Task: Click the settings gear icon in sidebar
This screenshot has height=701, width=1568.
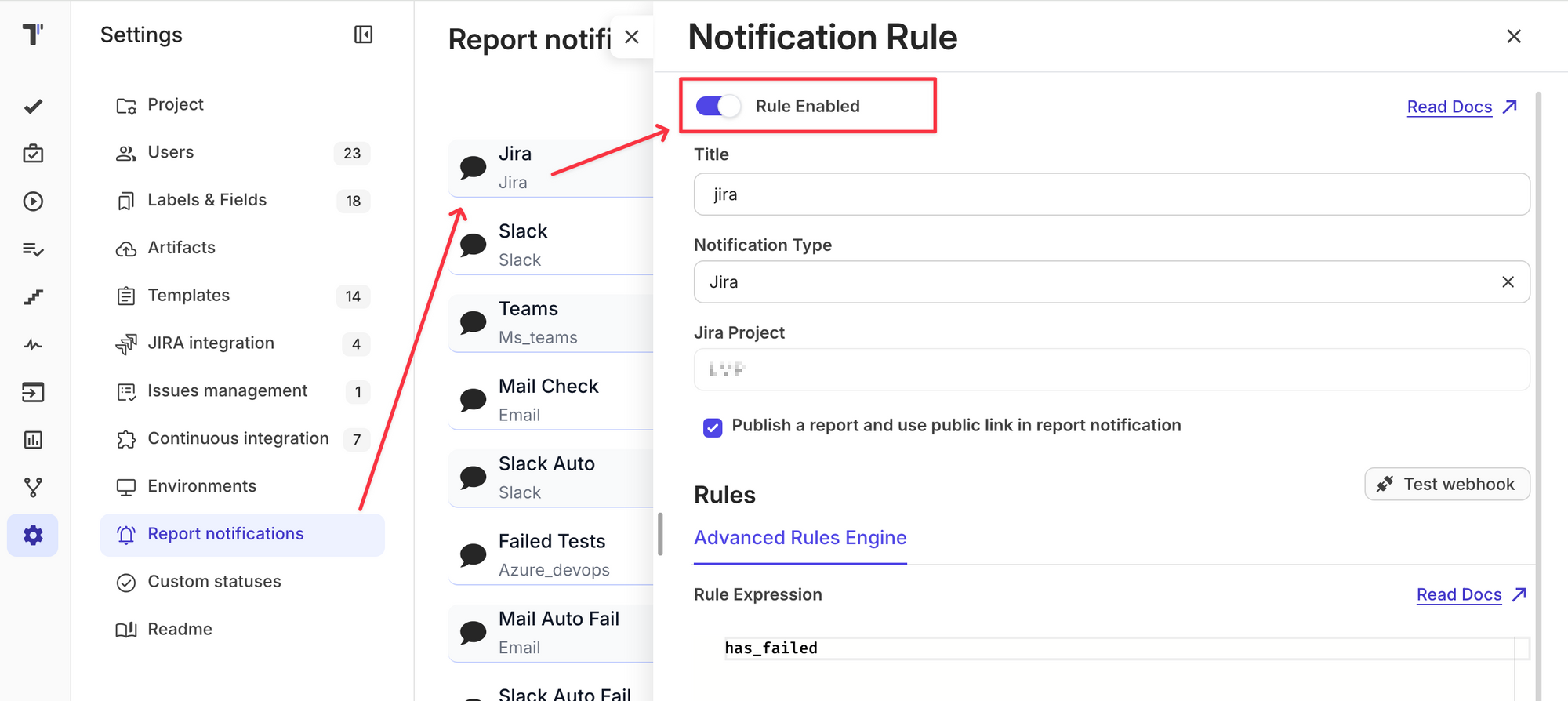Action: pyautogui.click(x=32, y=535)
